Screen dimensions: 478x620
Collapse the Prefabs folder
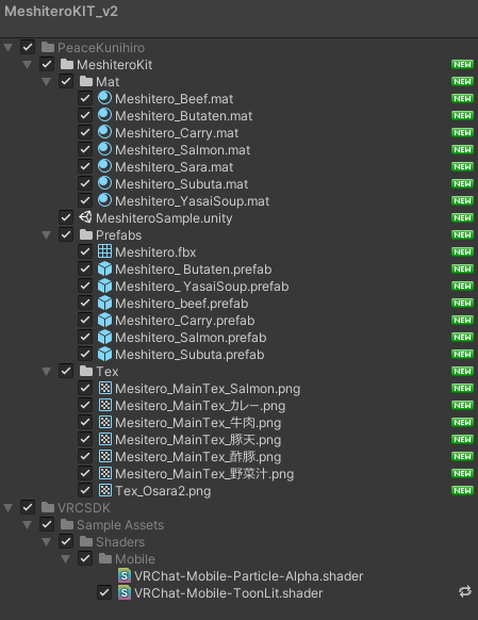pos(46,235)
